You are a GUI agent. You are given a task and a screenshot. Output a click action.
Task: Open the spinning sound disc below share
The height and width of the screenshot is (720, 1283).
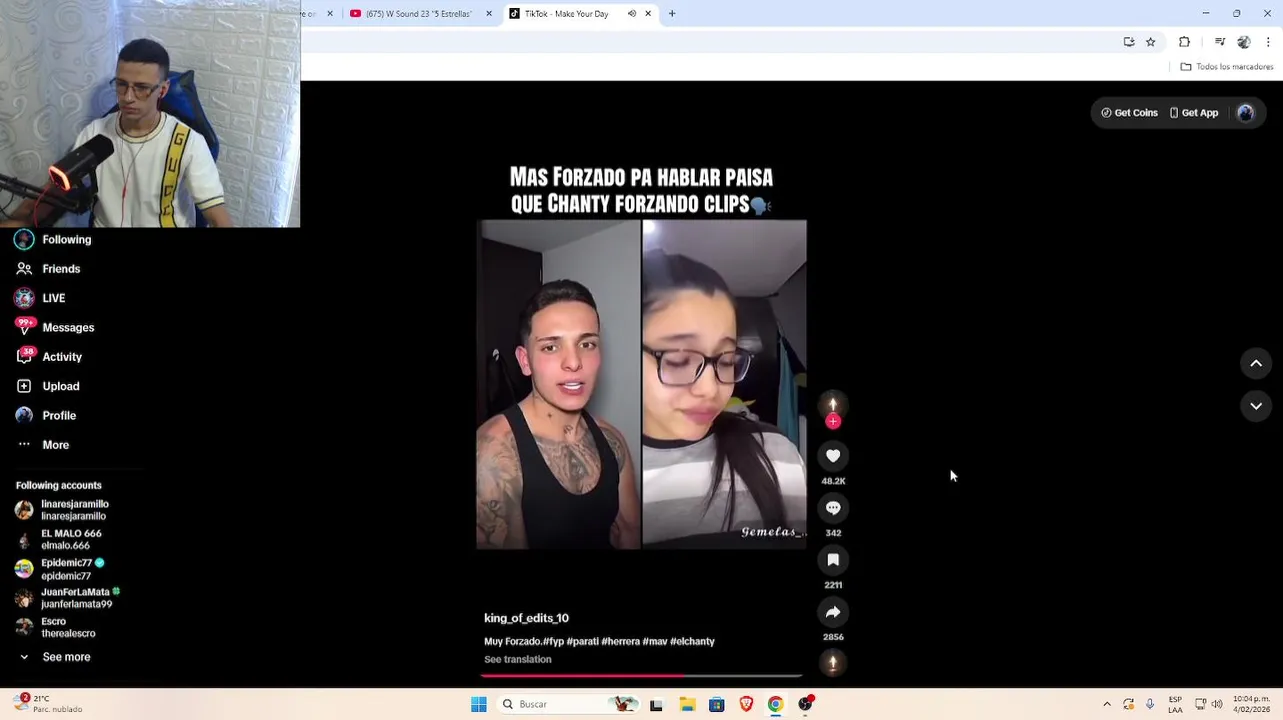click(x=833, y=663)
